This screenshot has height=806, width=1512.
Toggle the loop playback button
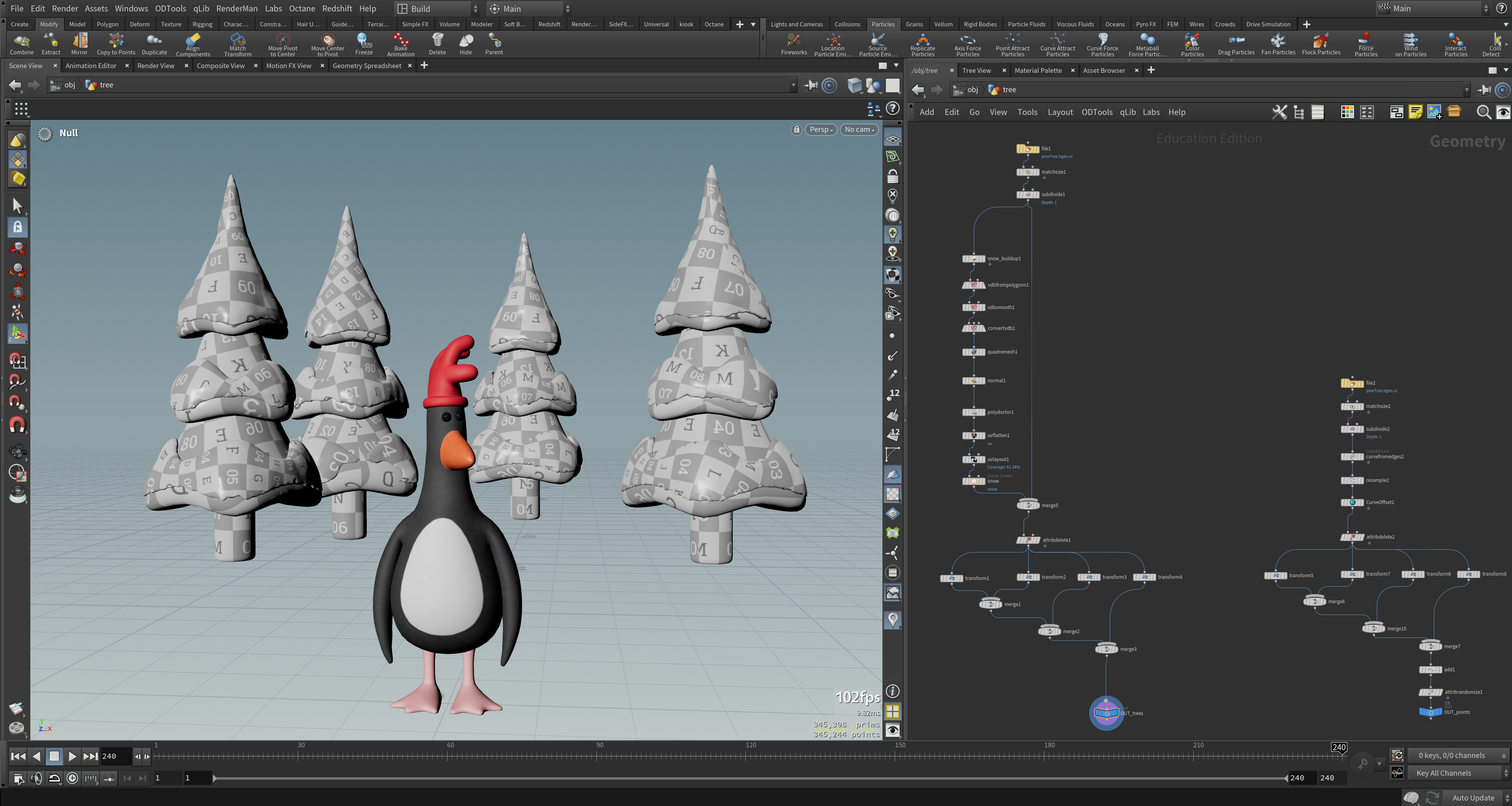tap(54, 778)
